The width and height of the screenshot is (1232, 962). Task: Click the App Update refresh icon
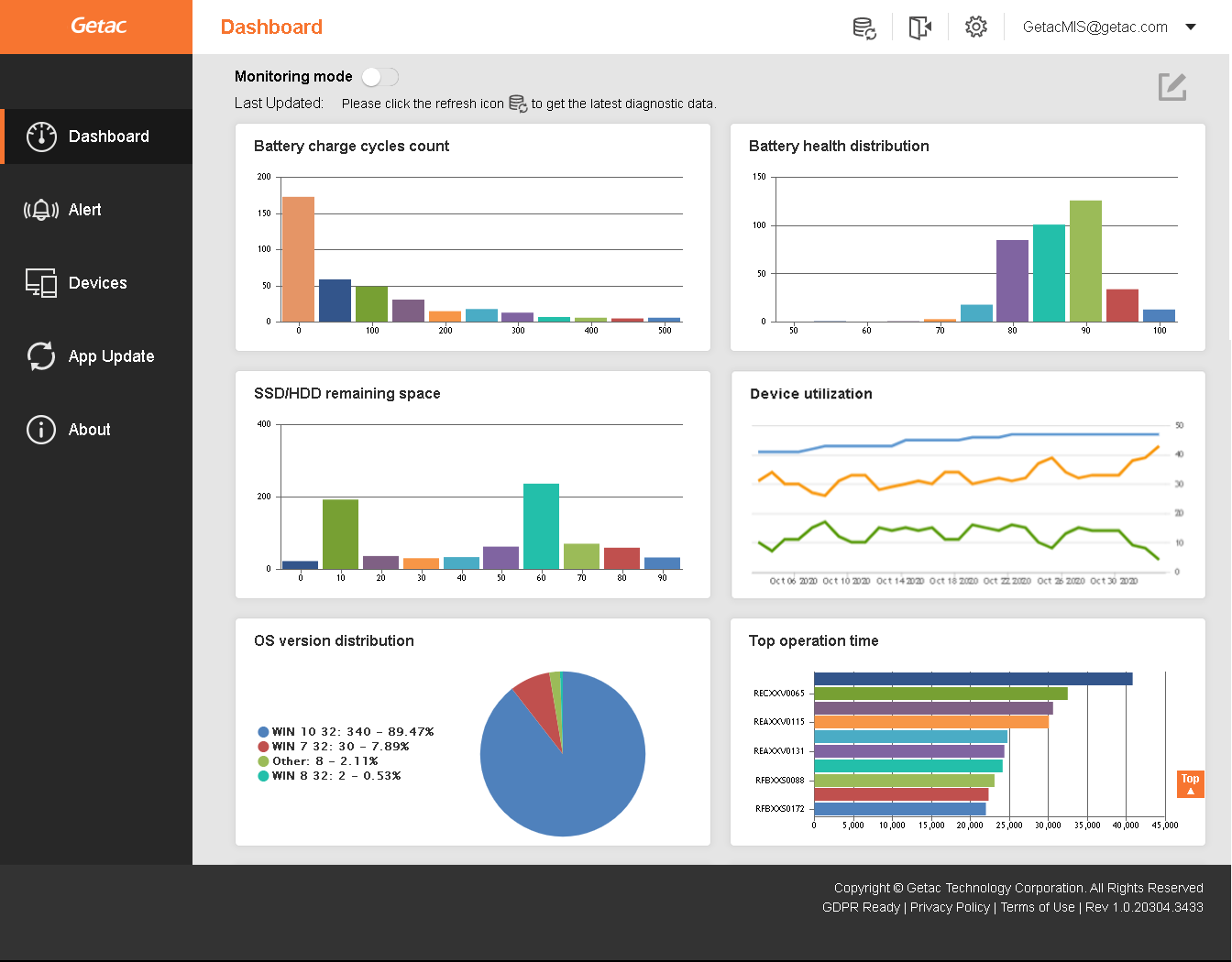pos(41,356)
